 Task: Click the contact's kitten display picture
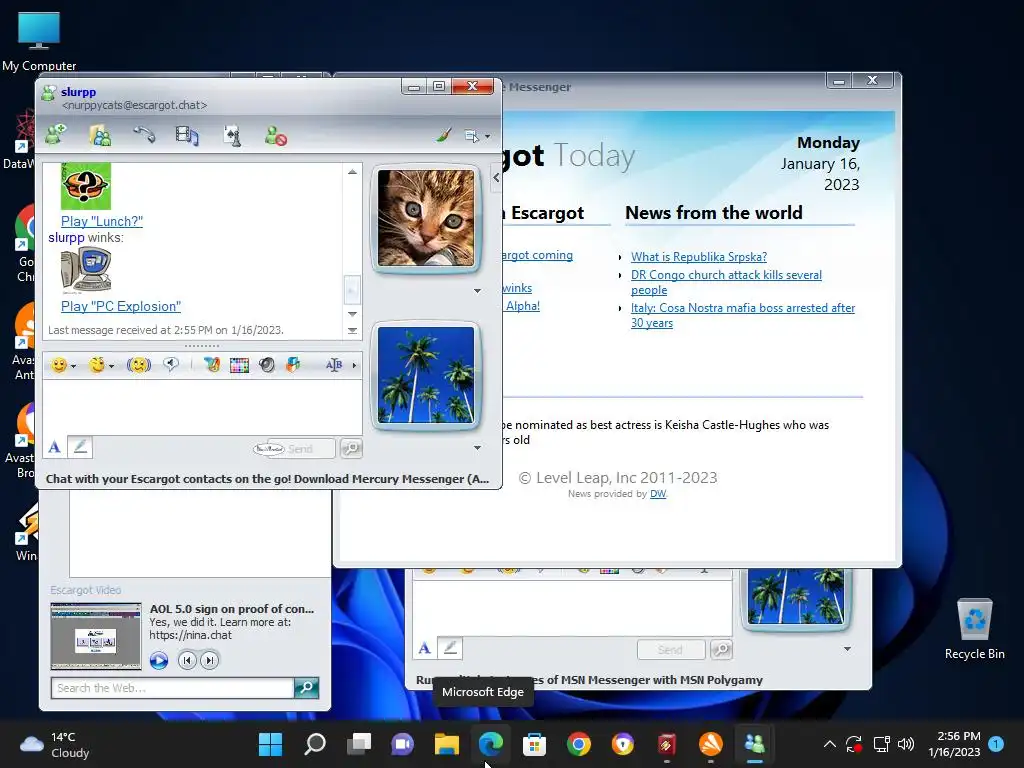click(426, 217)
